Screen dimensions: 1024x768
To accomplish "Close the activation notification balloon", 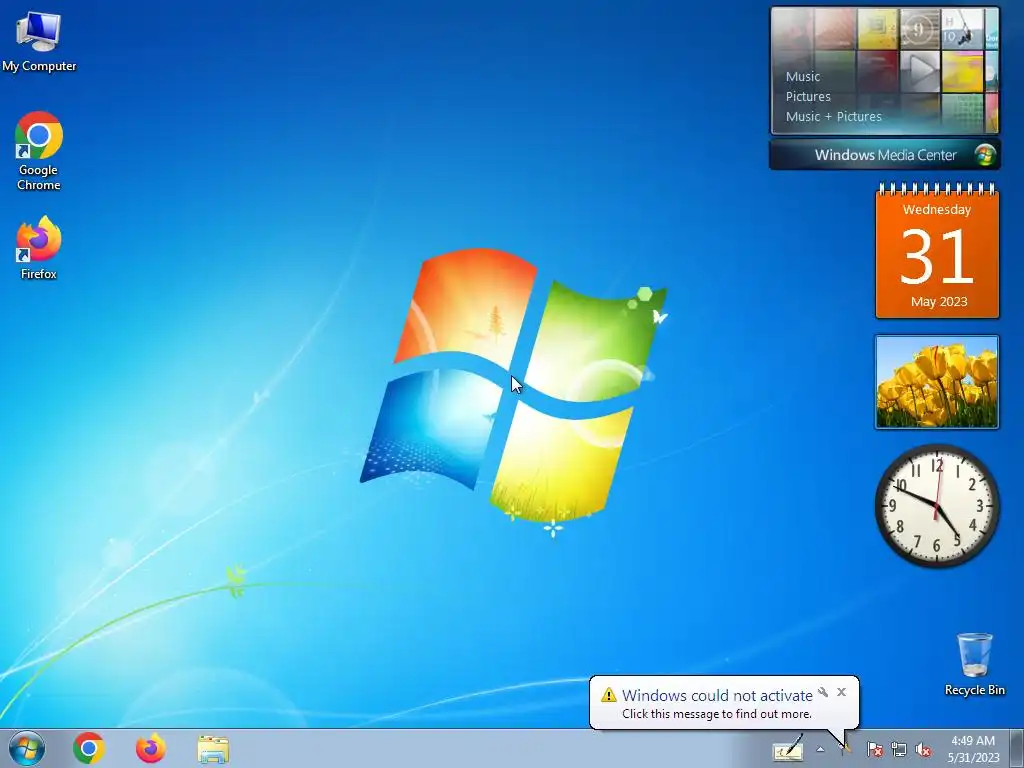I will (842, 692).
